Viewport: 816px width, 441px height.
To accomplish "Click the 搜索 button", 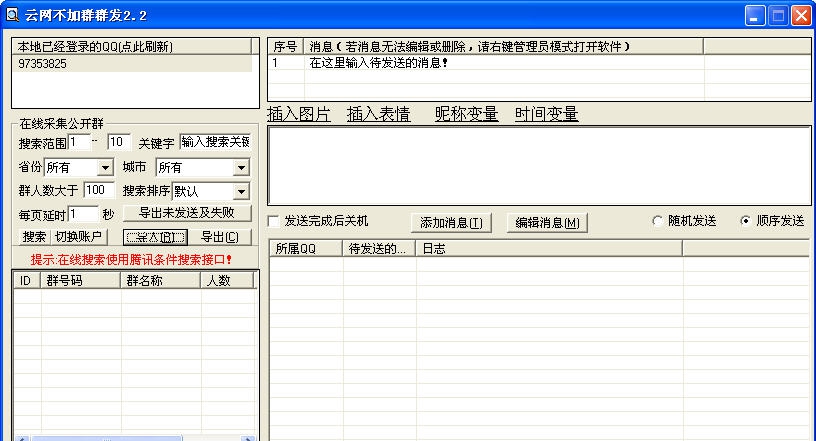I will [34, 237].
